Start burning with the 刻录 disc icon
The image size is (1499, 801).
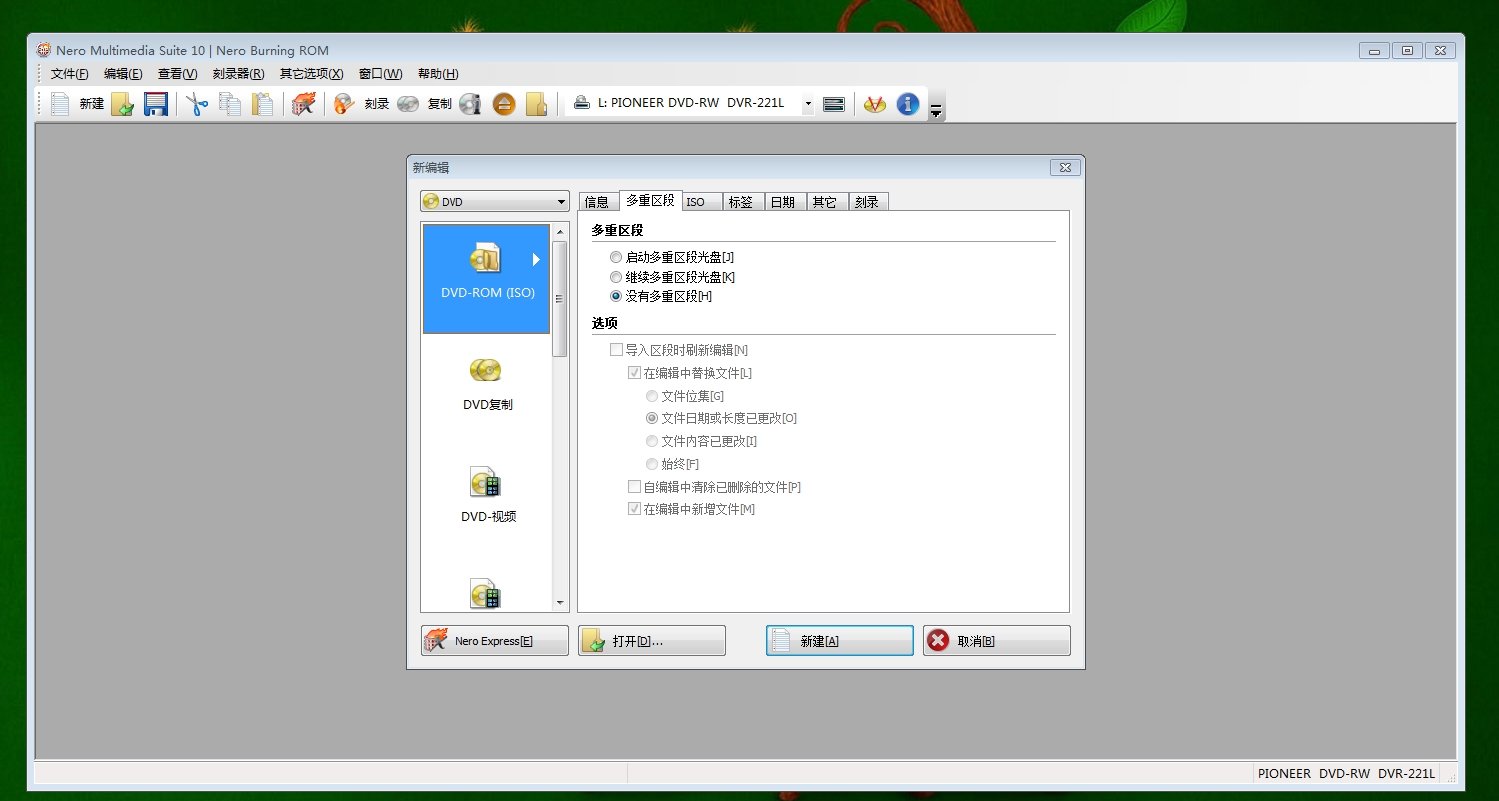pos(344,103)
